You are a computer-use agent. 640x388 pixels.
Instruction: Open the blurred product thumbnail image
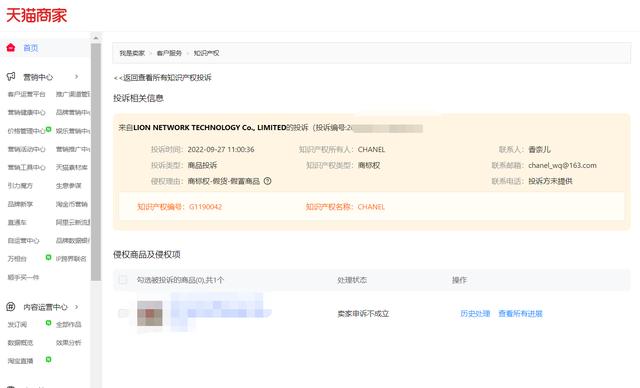coord(149,313)
